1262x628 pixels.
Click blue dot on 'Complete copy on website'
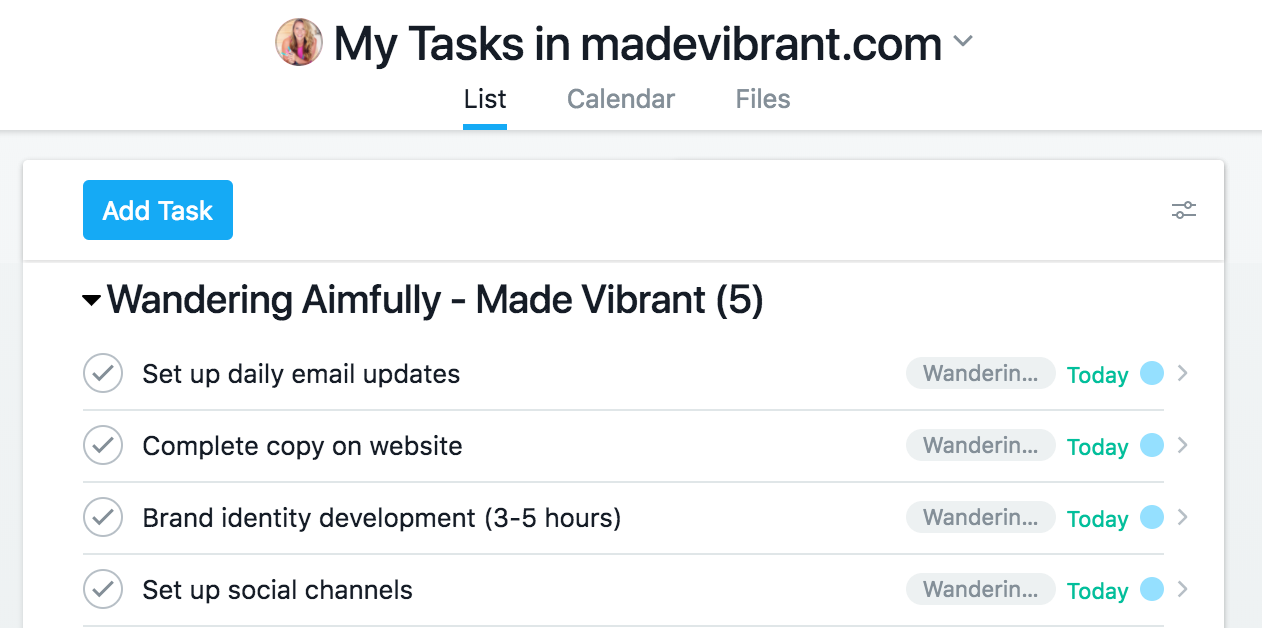1152,445
